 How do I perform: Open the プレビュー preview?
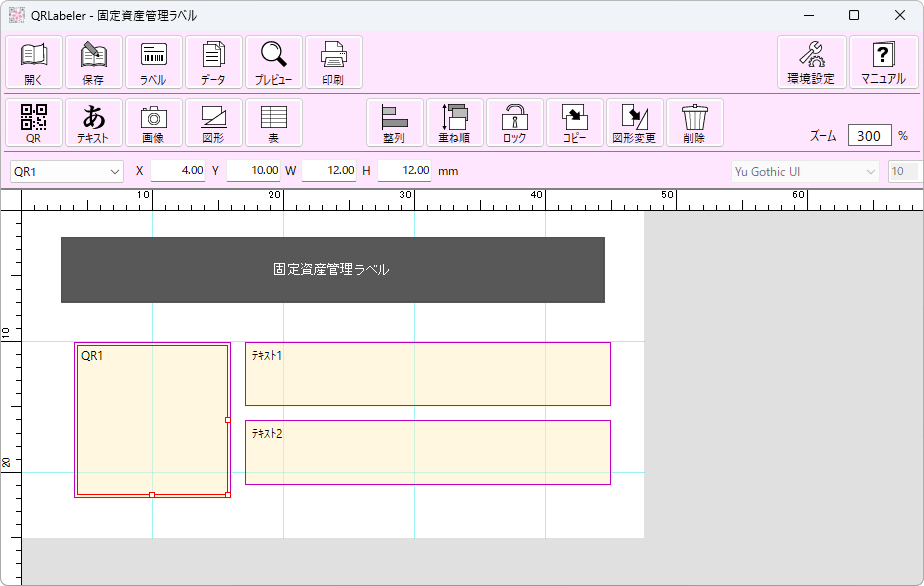273,61
